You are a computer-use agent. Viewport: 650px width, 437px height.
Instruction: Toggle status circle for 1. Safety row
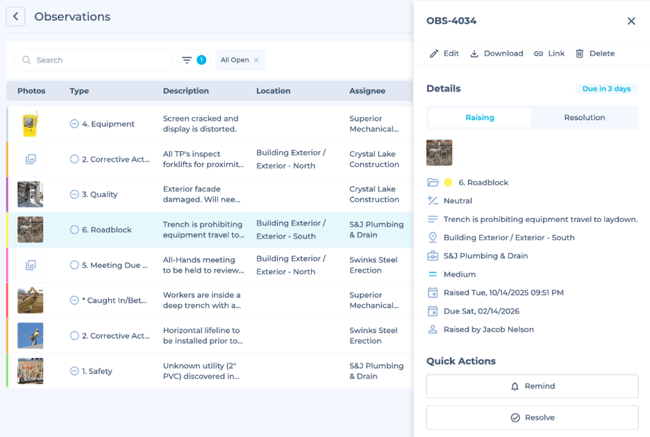(75, 371)
